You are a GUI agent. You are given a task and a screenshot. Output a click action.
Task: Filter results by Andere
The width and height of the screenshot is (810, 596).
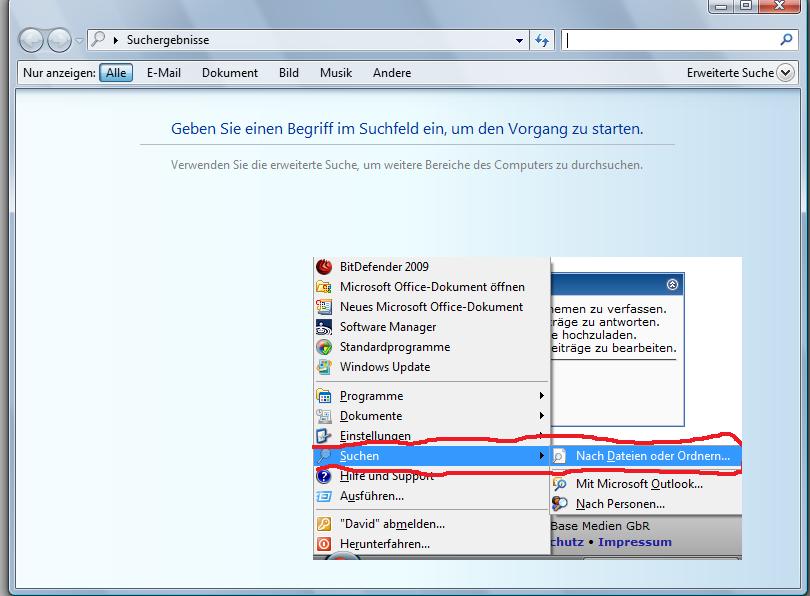[x=392, y=73]
